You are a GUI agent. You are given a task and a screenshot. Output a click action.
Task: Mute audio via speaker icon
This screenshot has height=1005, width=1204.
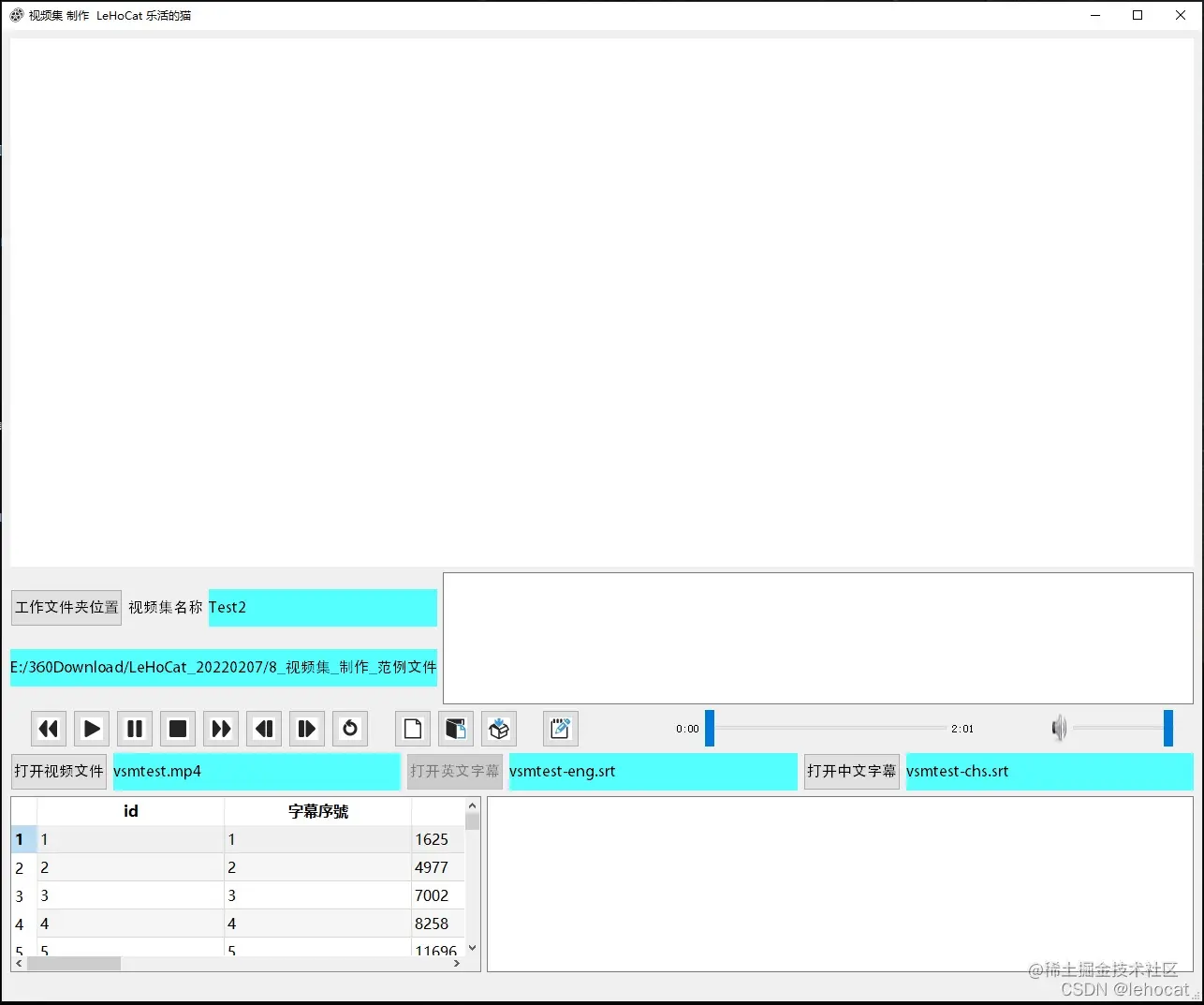pos(1059,728)
